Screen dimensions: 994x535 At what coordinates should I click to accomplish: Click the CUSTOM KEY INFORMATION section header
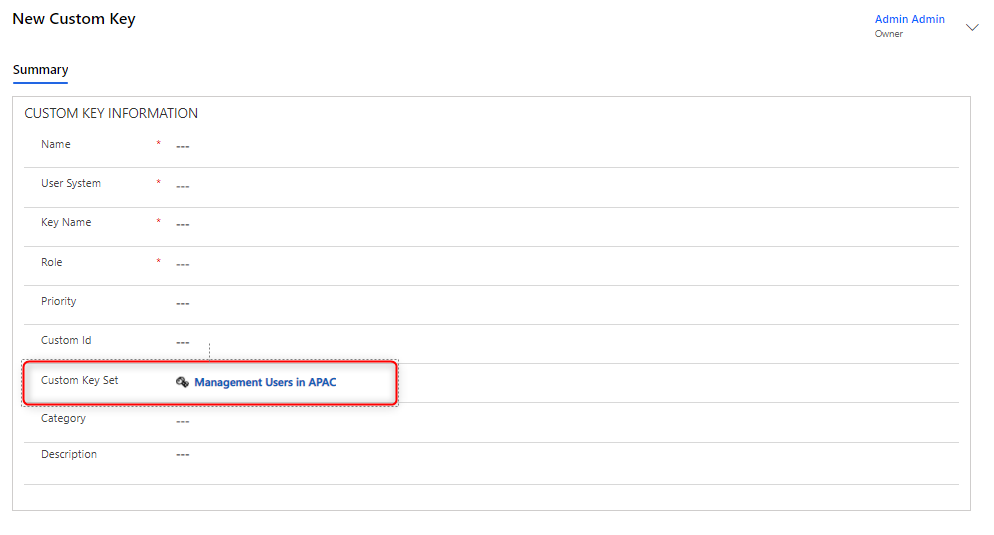pyautogui.click(x=111, y=113)
